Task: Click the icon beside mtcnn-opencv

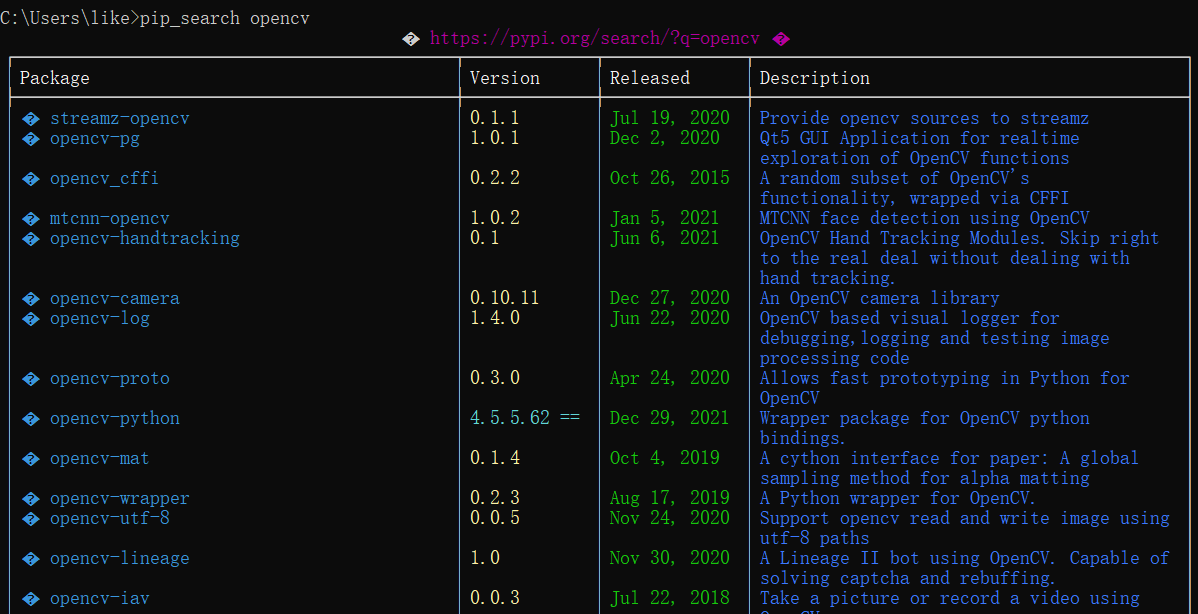Action: [31, 217]
